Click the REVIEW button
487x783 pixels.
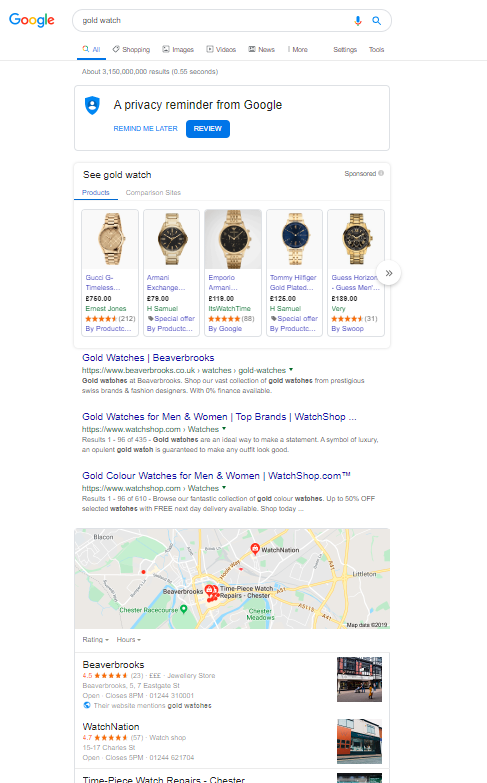click(208, 129)
